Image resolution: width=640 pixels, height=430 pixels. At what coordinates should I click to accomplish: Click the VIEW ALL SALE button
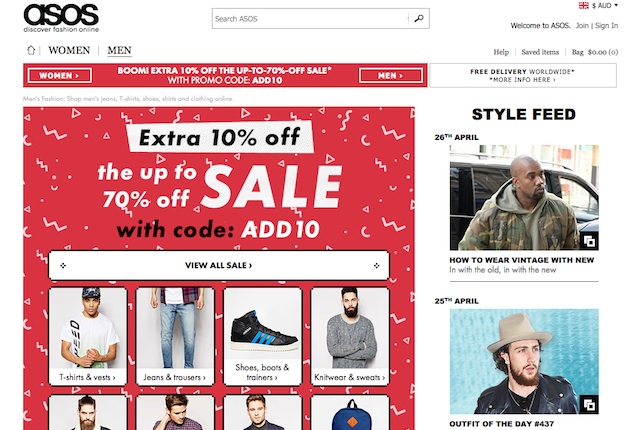coord(219,265)
